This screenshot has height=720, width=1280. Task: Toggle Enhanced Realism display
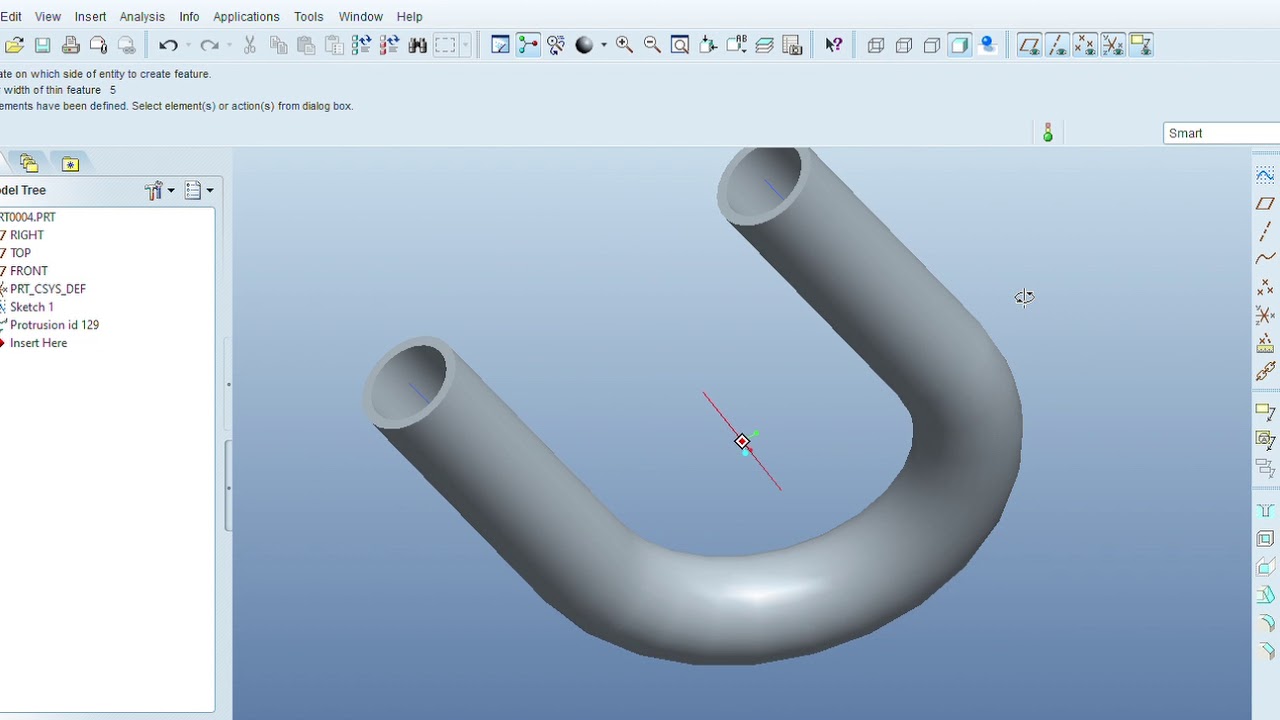pos(988,45)
